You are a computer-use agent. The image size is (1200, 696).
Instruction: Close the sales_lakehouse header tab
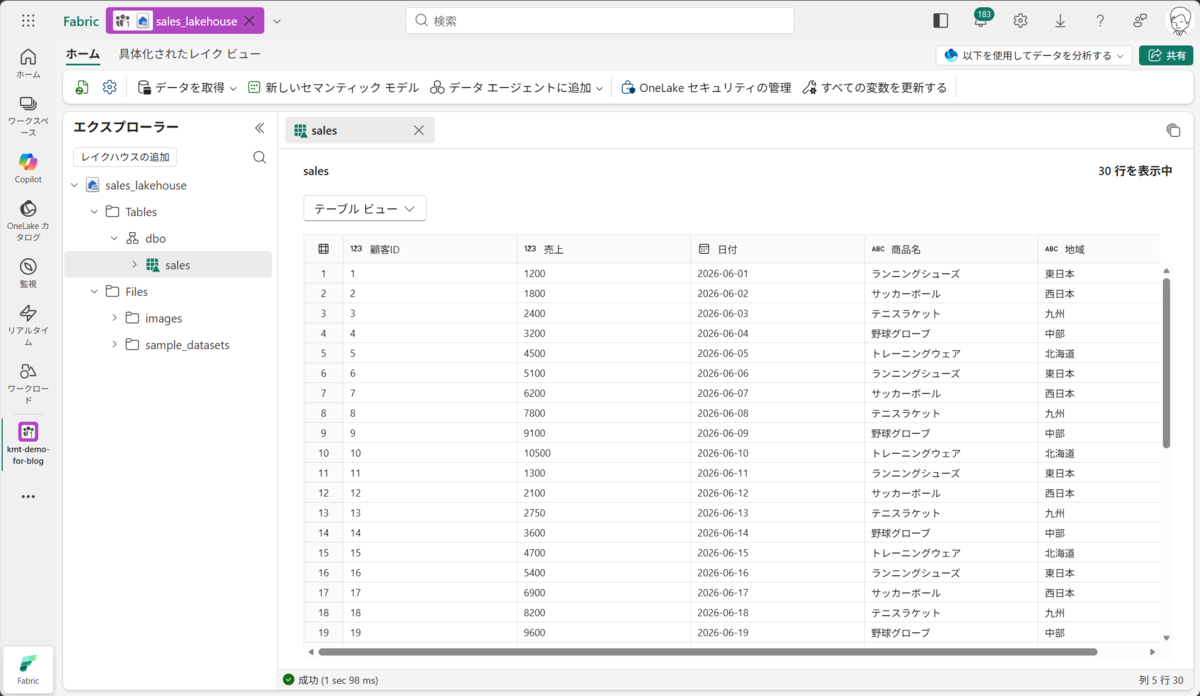tap(249, 21)
